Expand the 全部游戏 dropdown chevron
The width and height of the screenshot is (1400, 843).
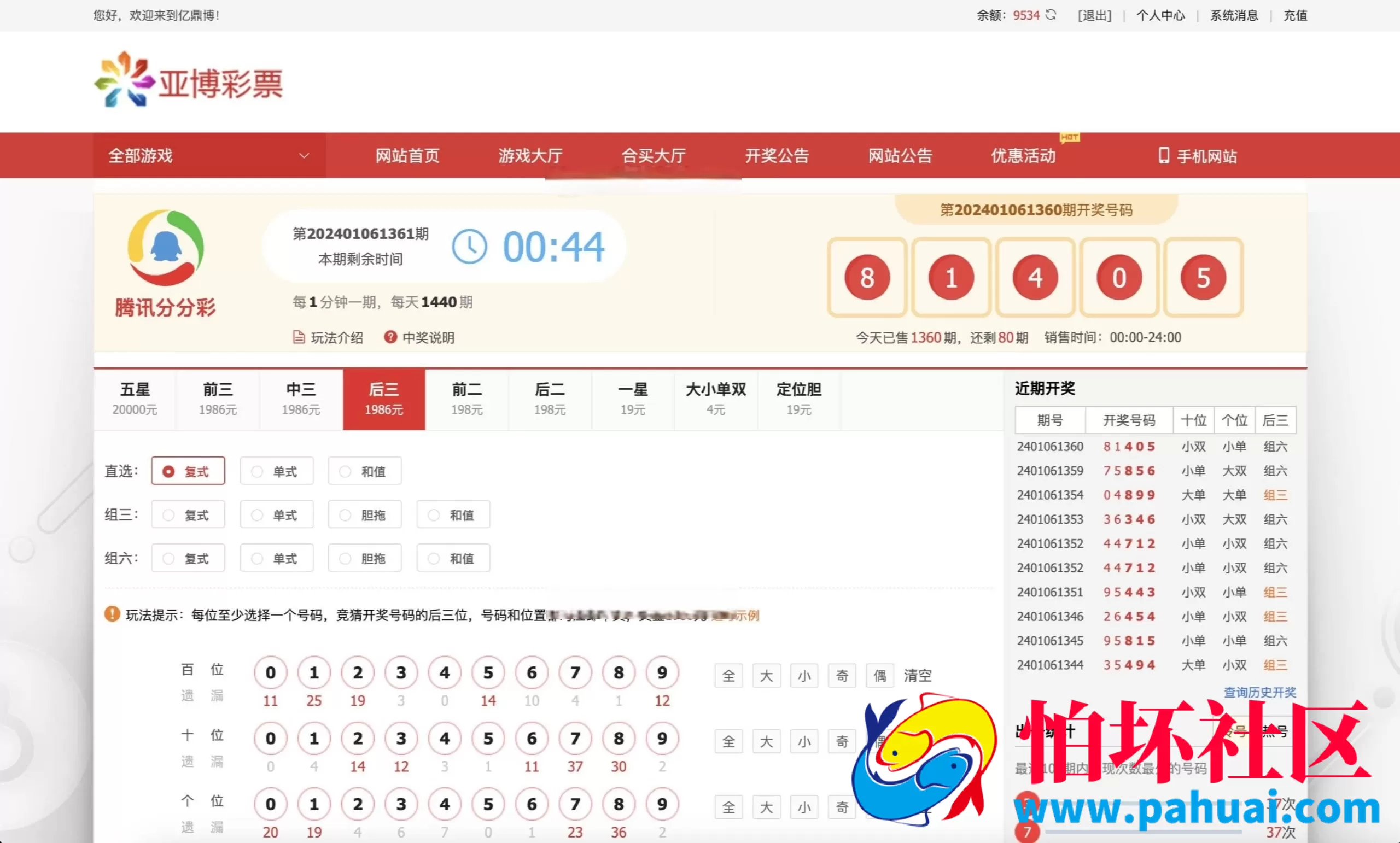point(304,156)
